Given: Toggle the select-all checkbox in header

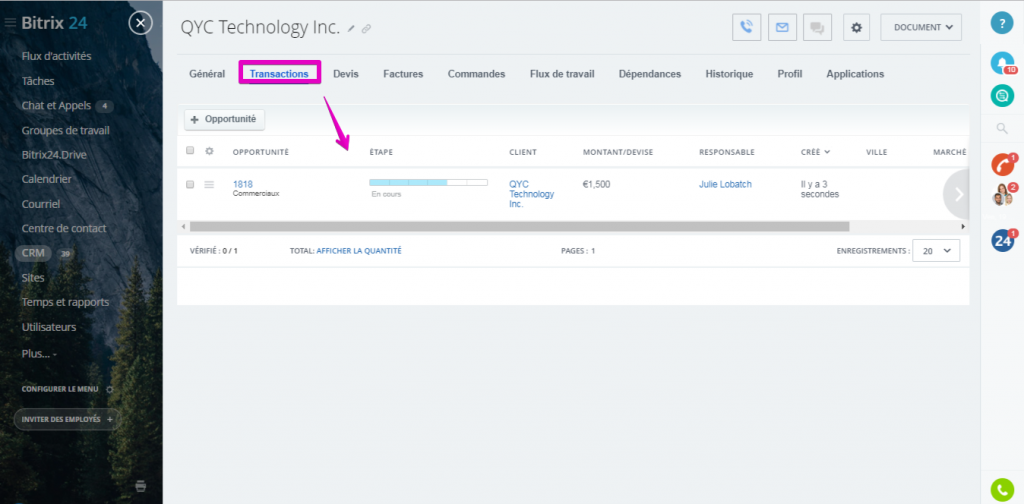Looking at the screenshot, I should coord(190,150).
